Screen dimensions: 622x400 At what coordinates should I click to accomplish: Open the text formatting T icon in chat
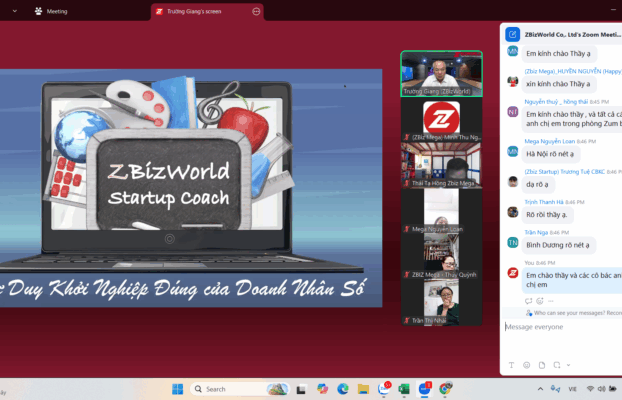pyautogui.click(x=511, y=365)
